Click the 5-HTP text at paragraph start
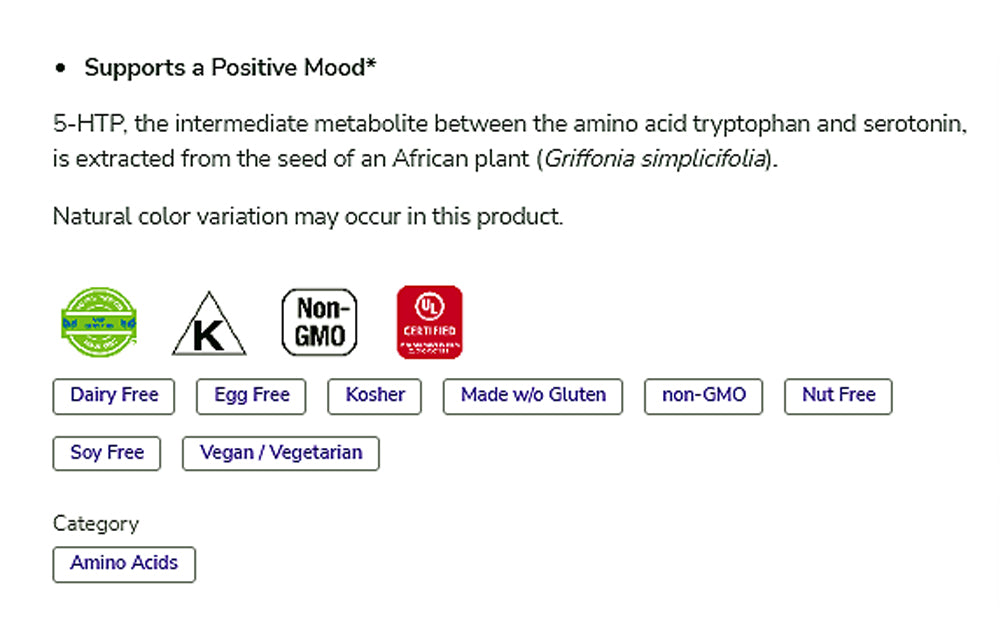Viewport: 1000px width, 625px height. pos(90,125)
